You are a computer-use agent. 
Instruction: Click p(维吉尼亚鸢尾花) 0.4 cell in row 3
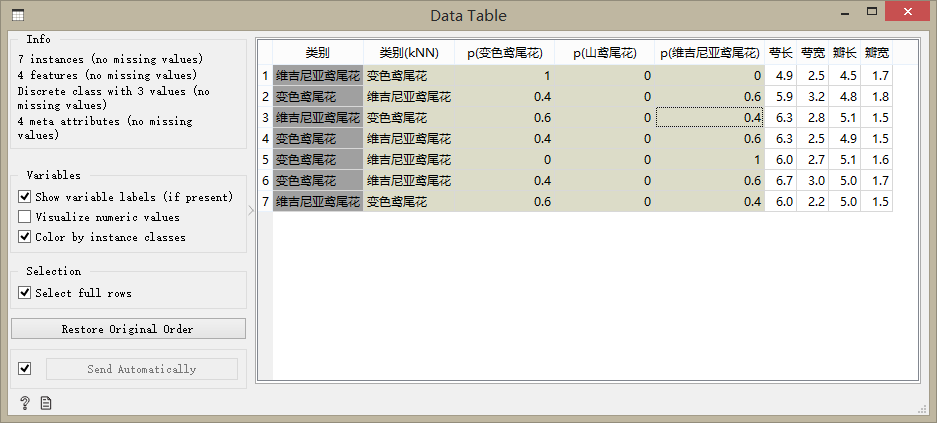pyautogui.click(x=709, y=118)
